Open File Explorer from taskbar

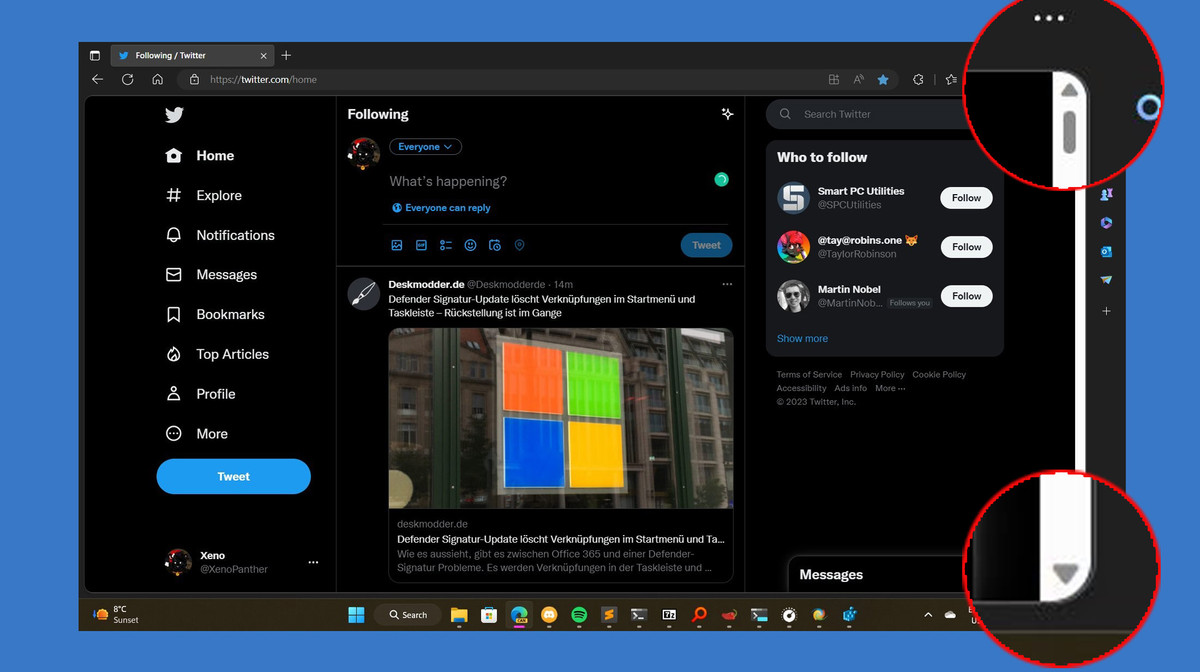[459, 615]
